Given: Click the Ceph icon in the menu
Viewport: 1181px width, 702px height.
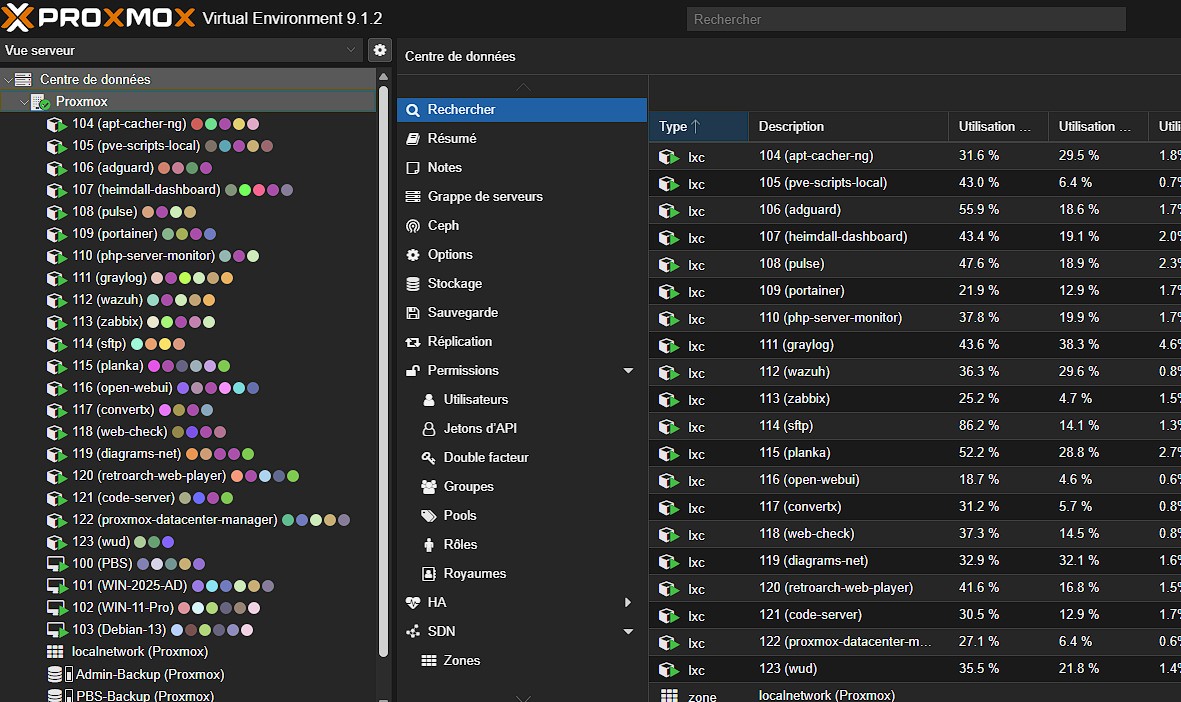Looking at the screenshot, I should pos(413,226).
